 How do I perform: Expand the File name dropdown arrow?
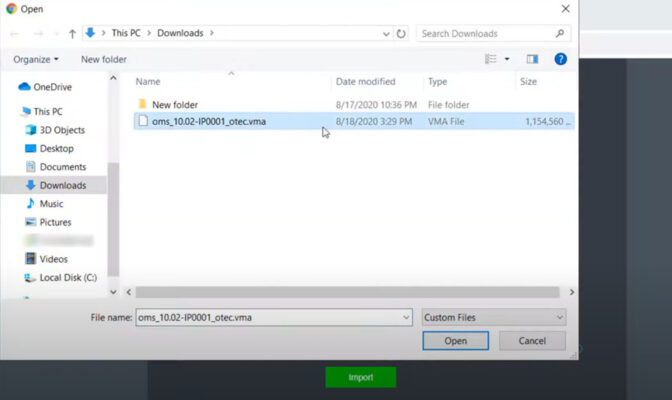pos(406,317)
